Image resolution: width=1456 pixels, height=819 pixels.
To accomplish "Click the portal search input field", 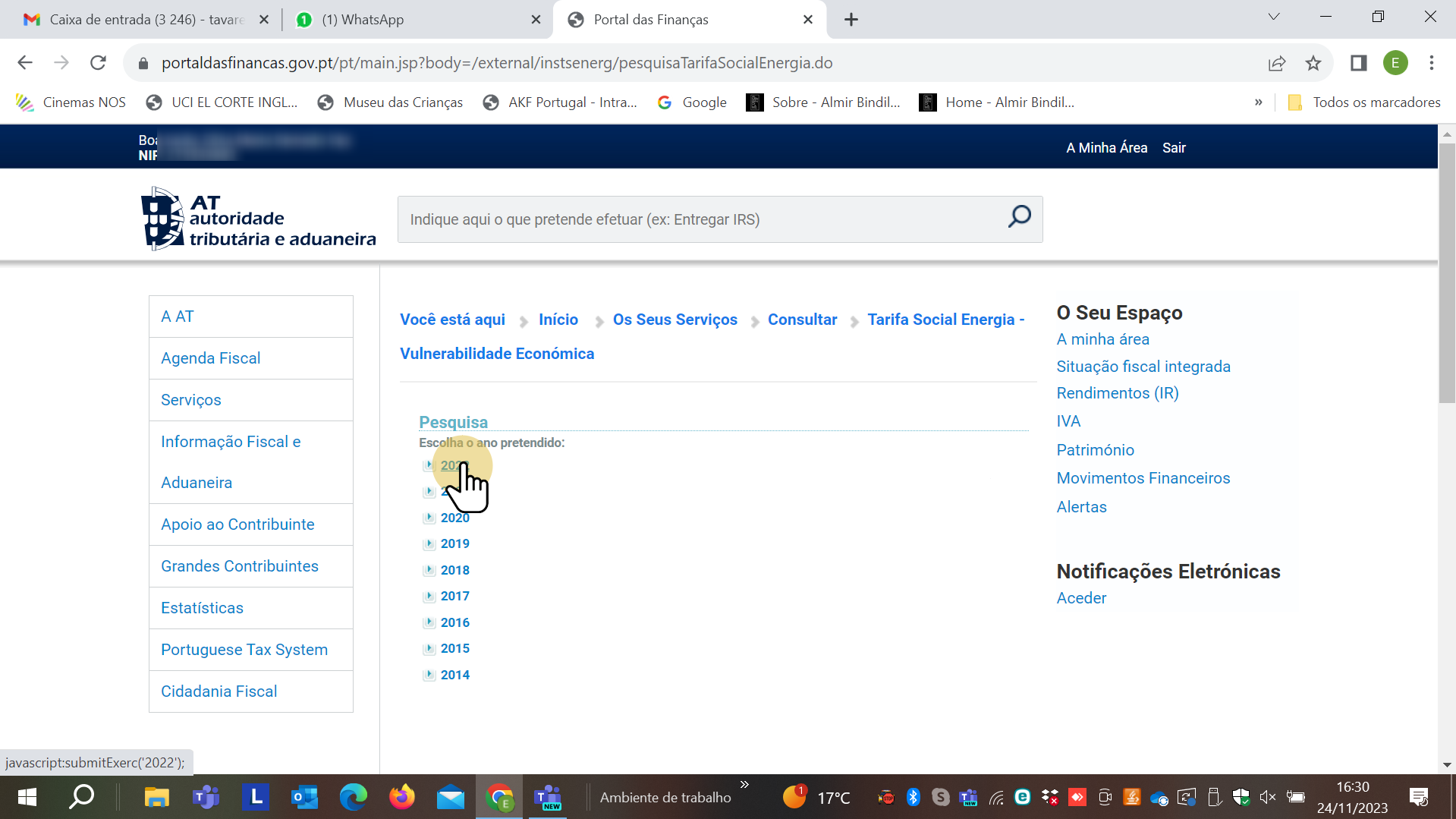I will tap(698, 219).
